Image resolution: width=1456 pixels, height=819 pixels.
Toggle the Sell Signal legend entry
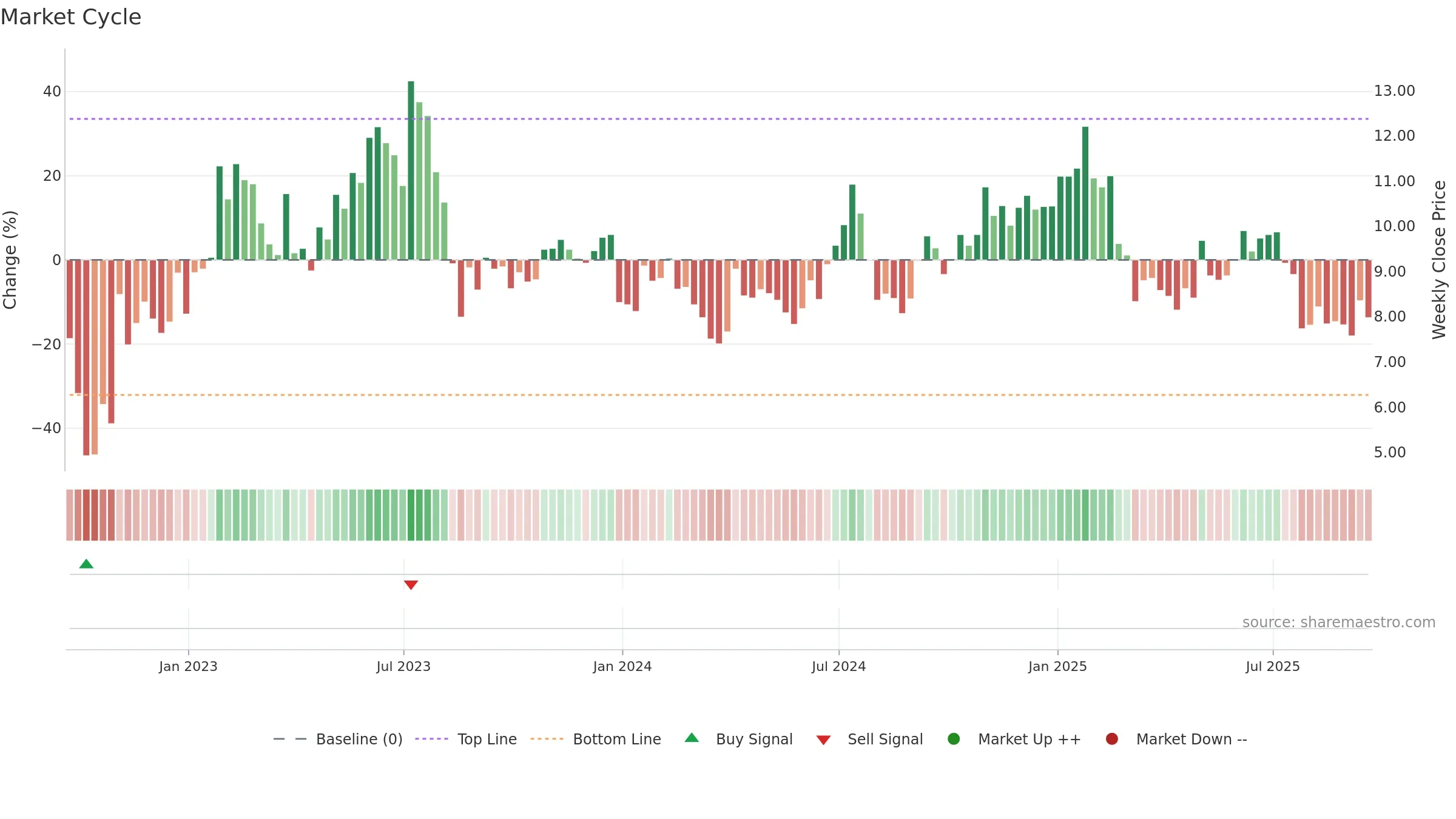(869, 739)
